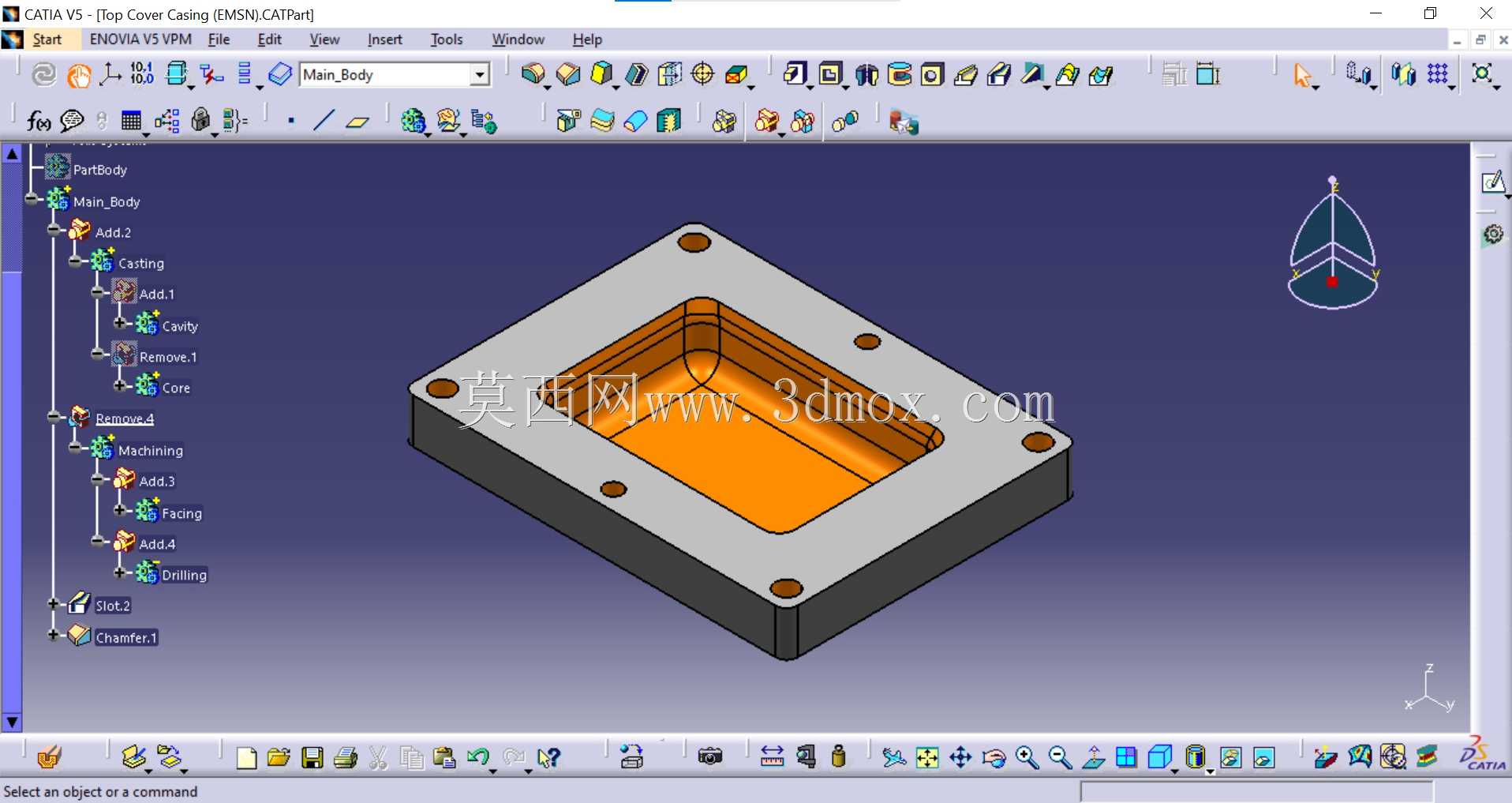Toggle Swap Visible Space icon
The image size is (1512, 803).
click(x=1263, y=758)
